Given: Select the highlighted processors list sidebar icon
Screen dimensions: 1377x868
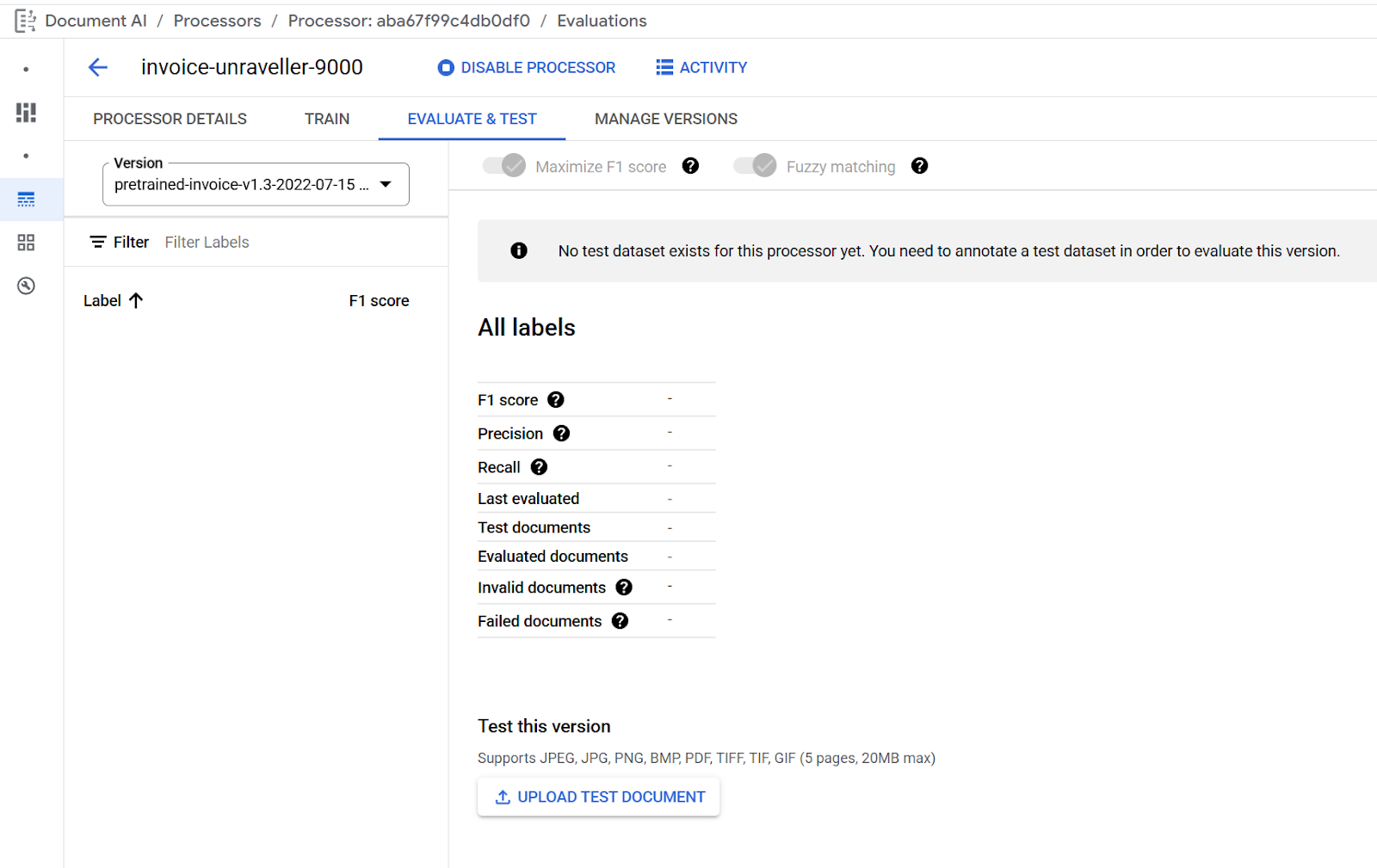Looking at the screenshot, I should (x=26, y=200).
